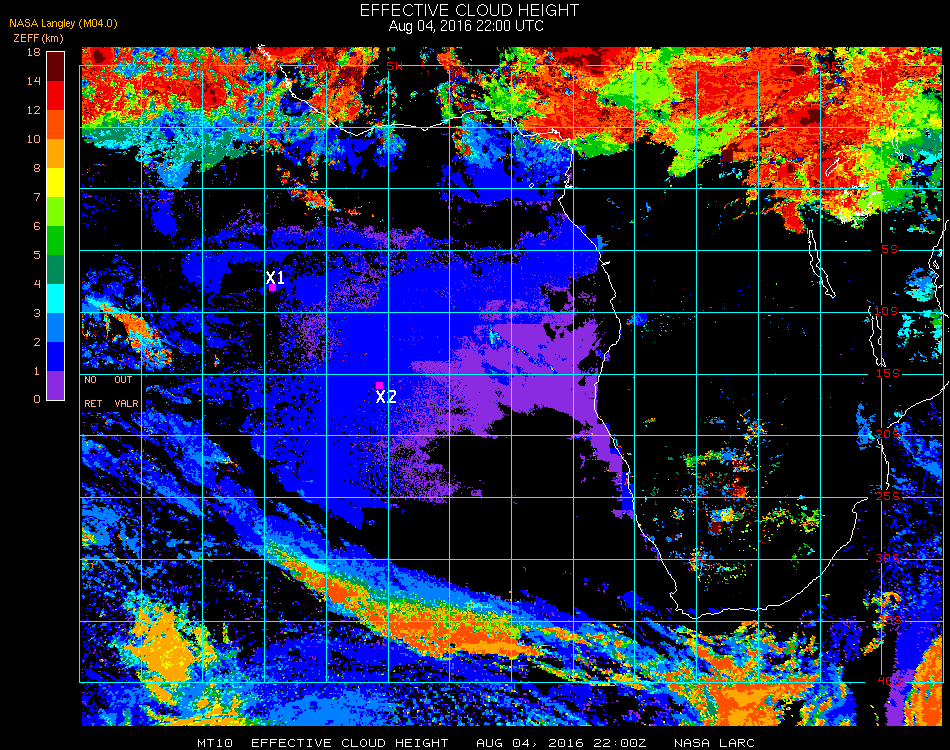The image size is (950, 750).
Task: Click the 'EFFECTIVE CLOUD HEIGHT' title at top
Action: [470, 10]
